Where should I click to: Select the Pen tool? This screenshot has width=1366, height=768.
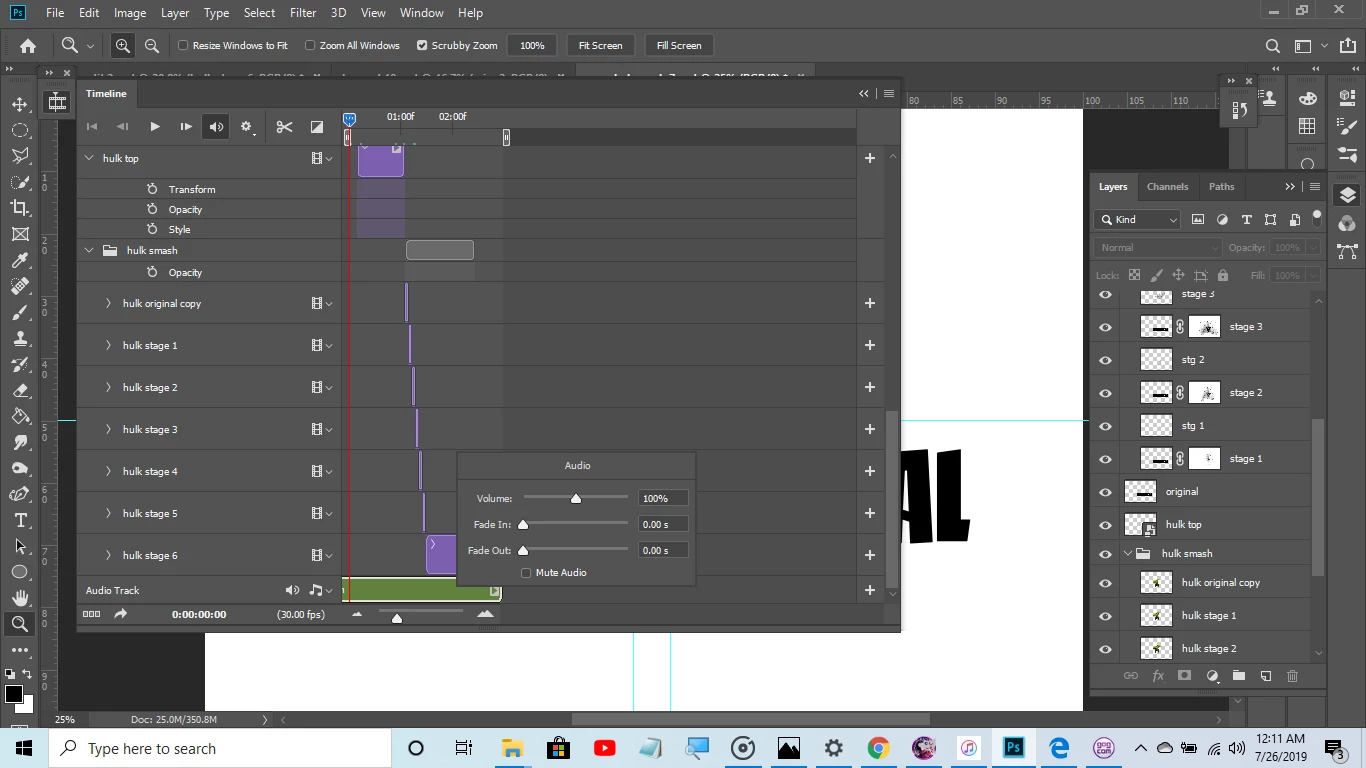(19, 494)
